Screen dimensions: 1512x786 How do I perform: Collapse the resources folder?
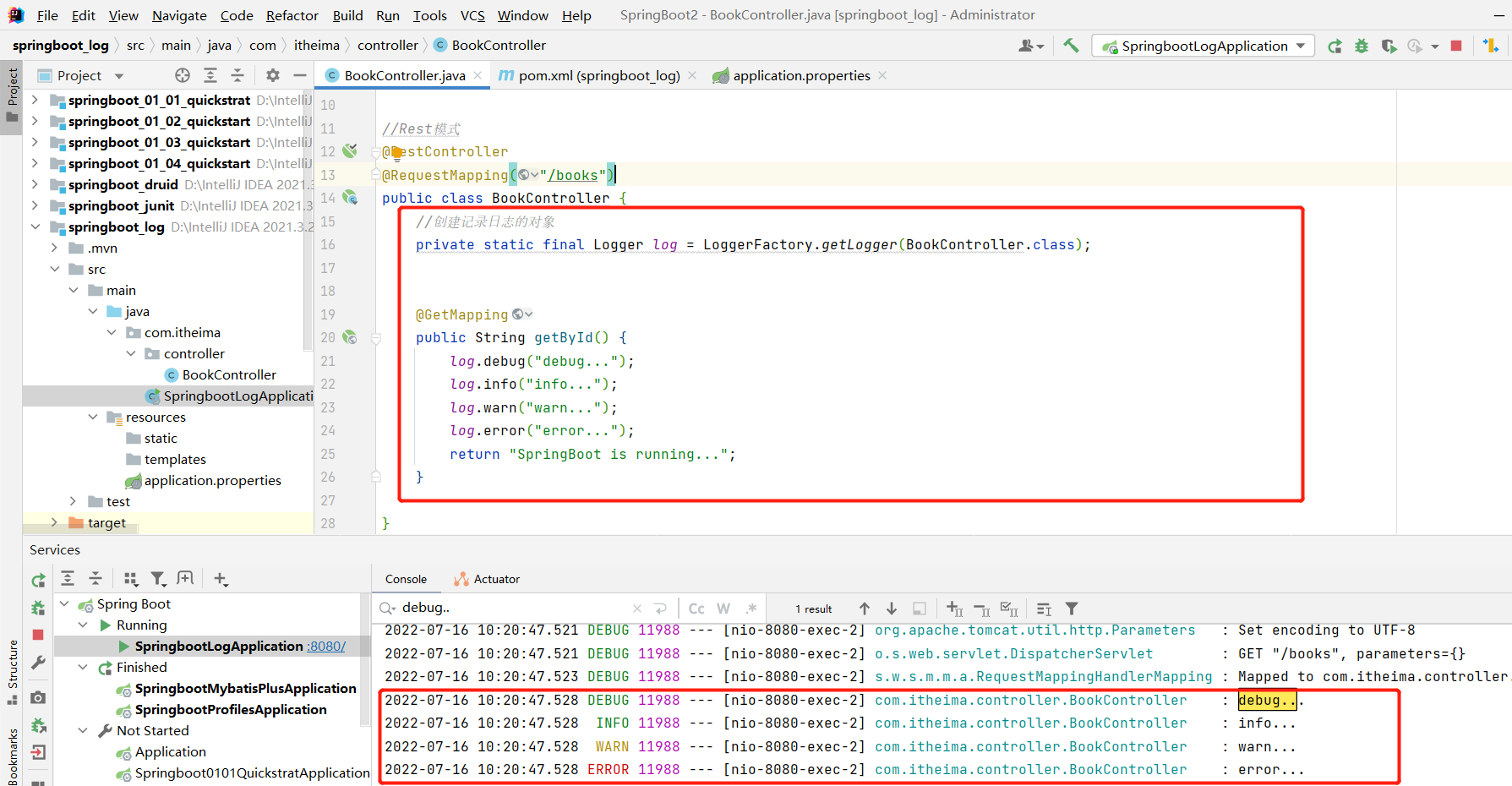(93, 417)
